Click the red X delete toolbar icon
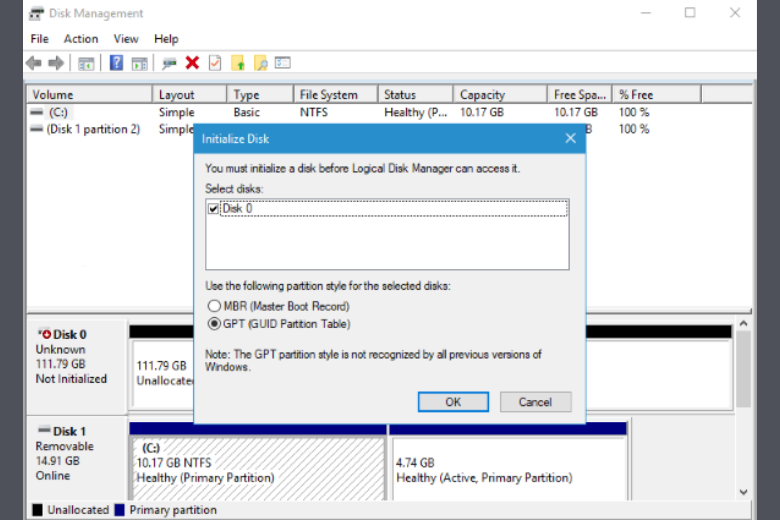Viewport: 780px width, 520px height. point(192,63)
